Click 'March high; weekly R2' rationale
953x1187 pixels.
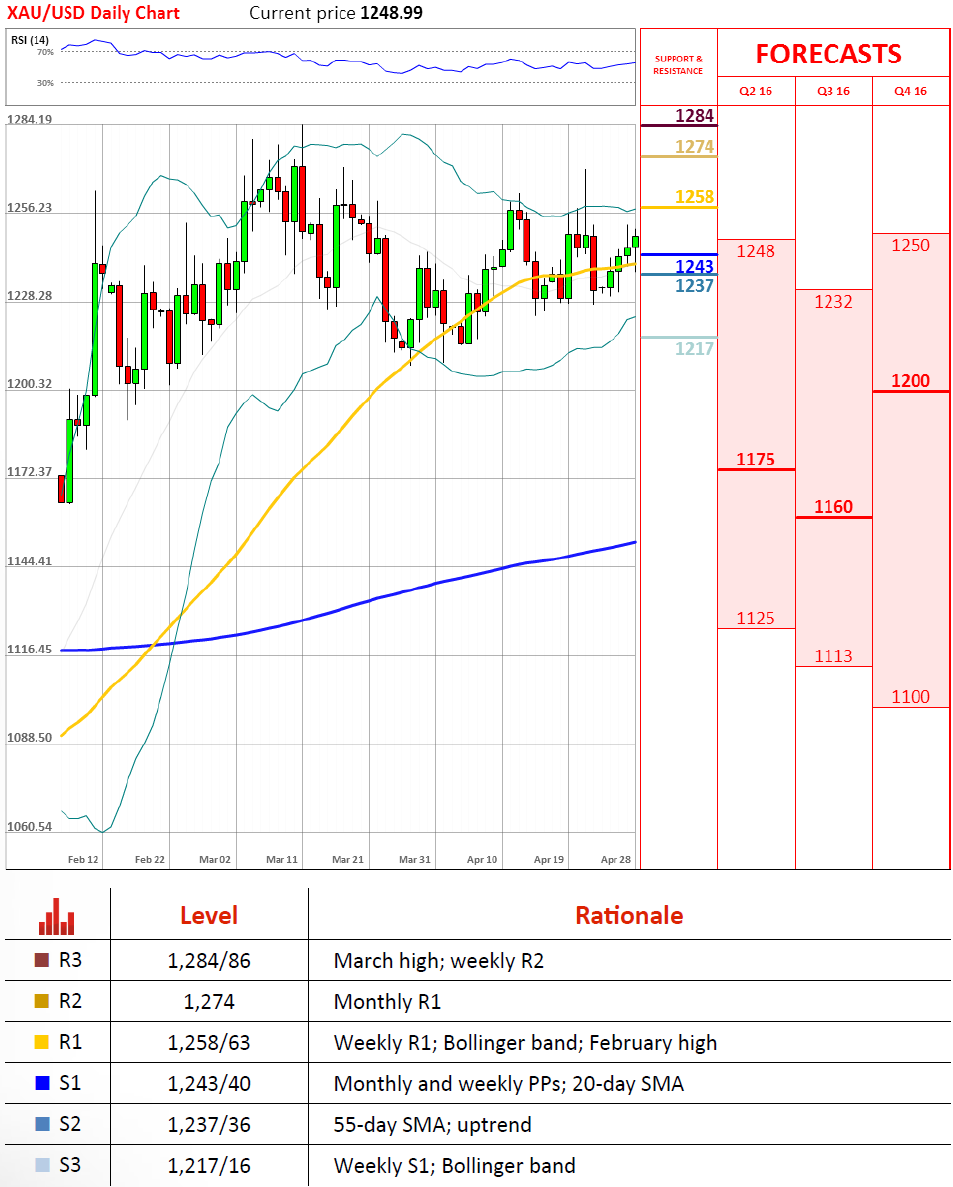point(439,961)
